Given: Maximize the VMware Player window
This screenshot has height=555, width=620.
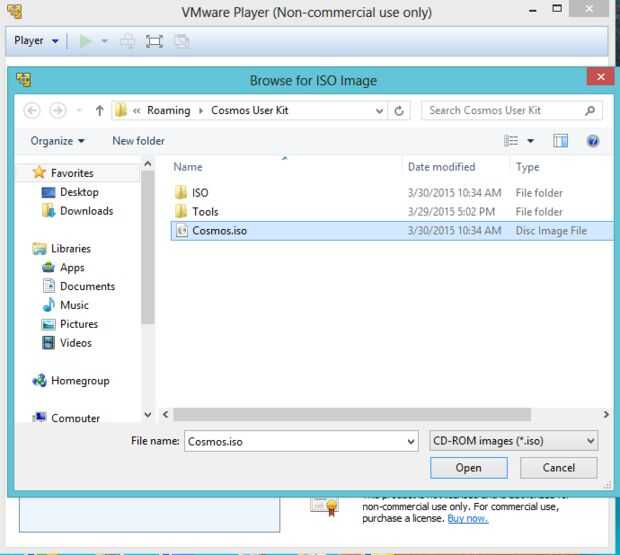Looking at the screenshot, I should 557,9.
